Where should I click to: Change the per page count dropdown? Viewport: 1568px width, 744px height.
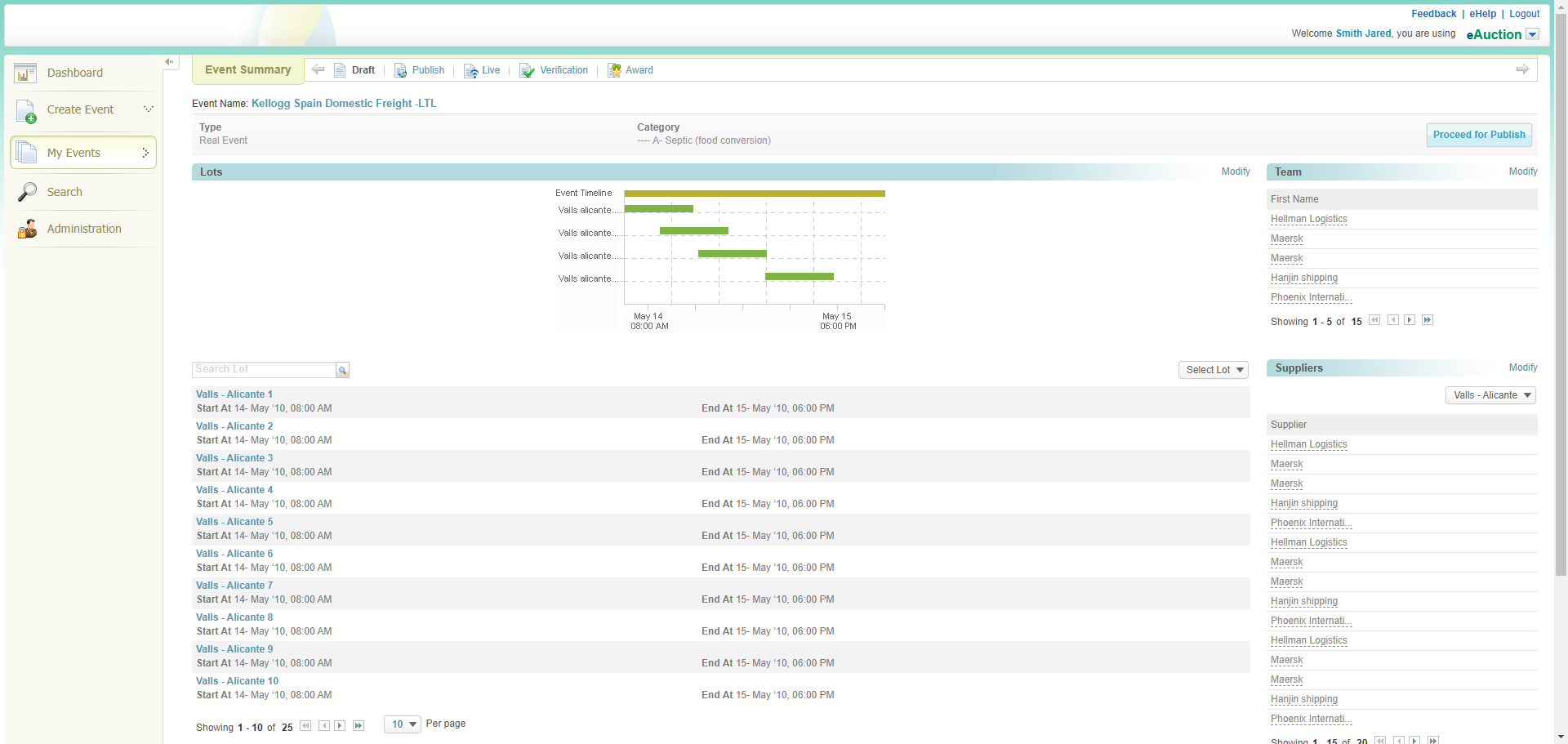[x=403, y=724]
